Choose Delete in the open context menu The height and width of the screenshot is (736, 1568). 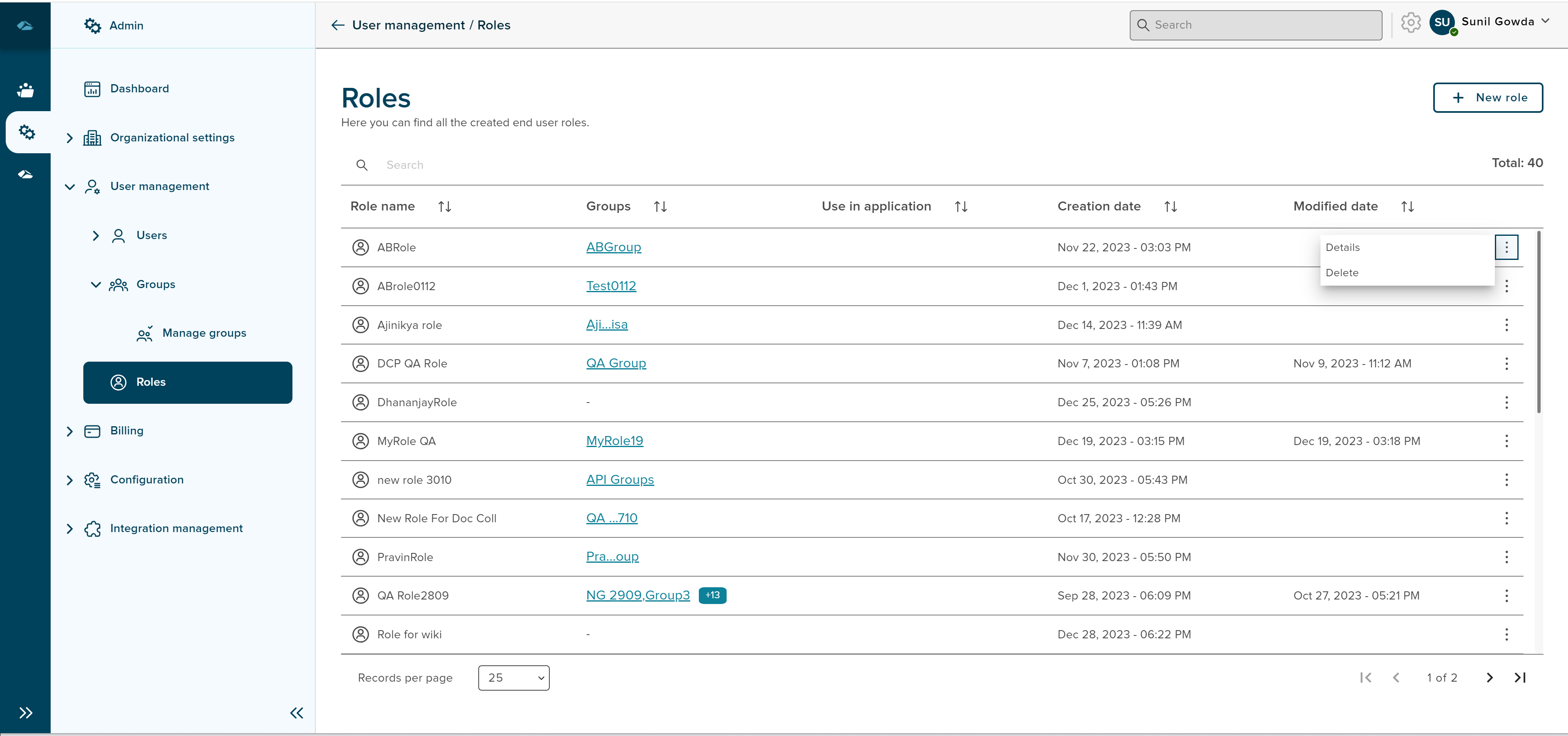click(1342, 272)
